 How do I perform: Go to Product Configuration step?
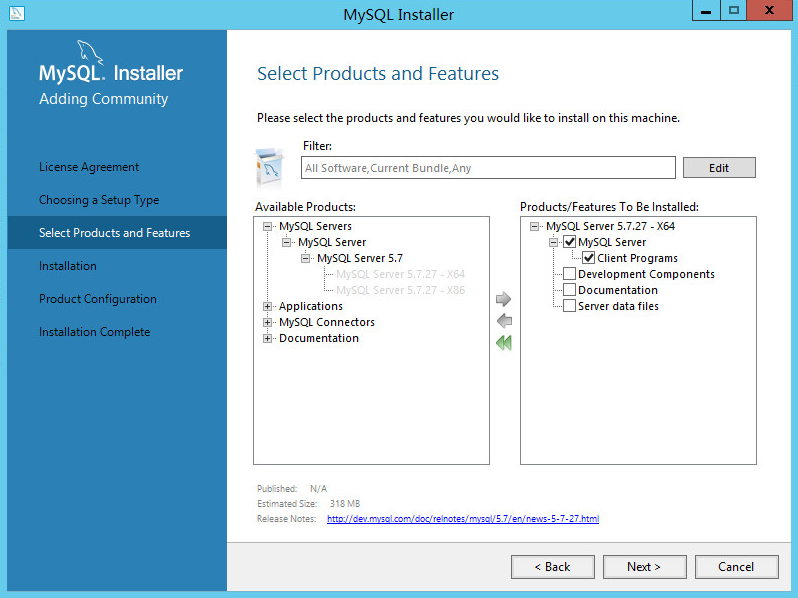click(98, 299)
